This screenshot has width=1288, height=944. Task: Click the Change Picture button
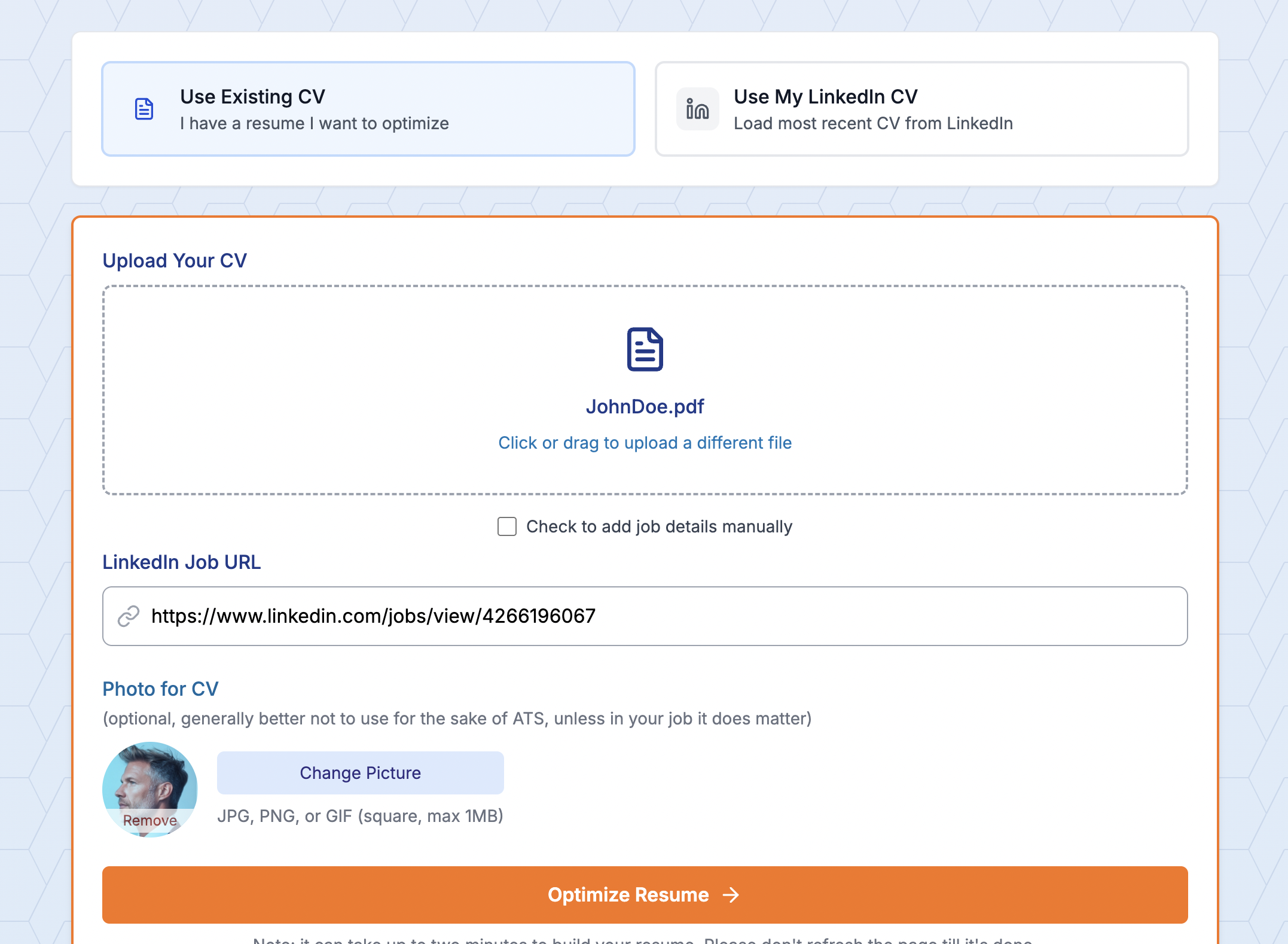coord(361,773)
